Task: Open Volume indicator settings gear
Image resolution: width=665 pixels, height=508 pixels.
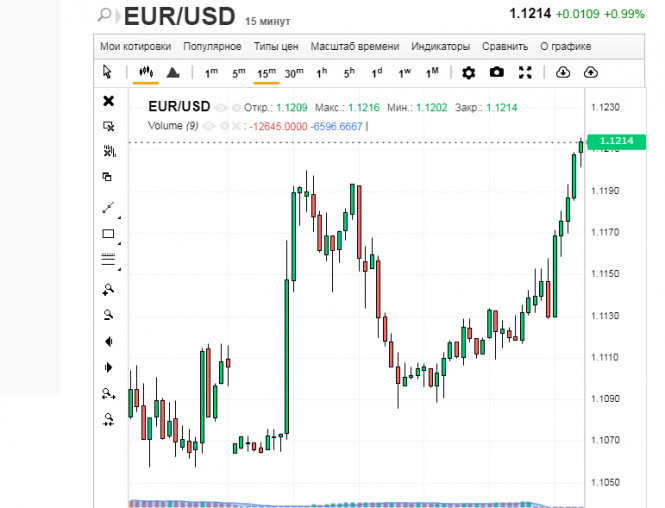Action: click(224, 126)
